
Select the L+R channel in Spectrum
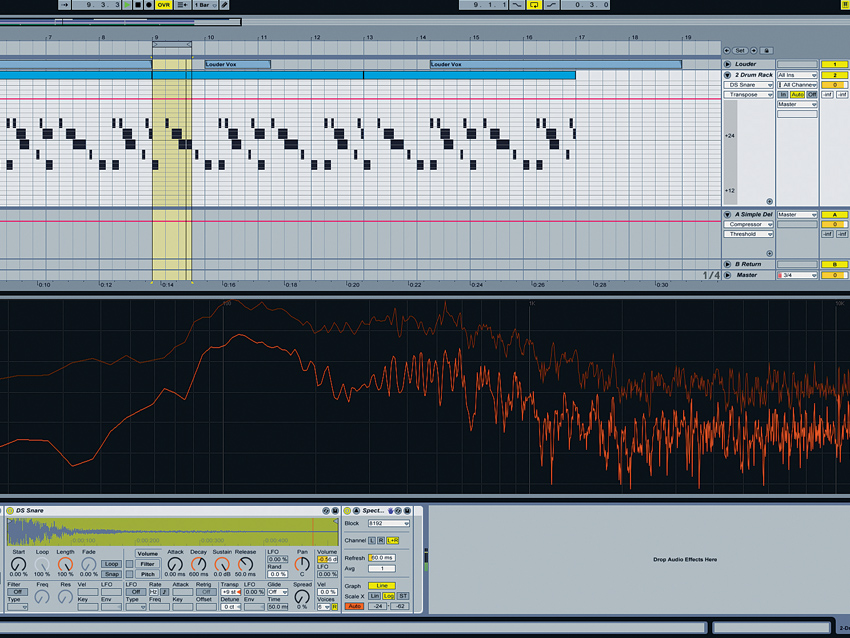click(x=393, y=540)
